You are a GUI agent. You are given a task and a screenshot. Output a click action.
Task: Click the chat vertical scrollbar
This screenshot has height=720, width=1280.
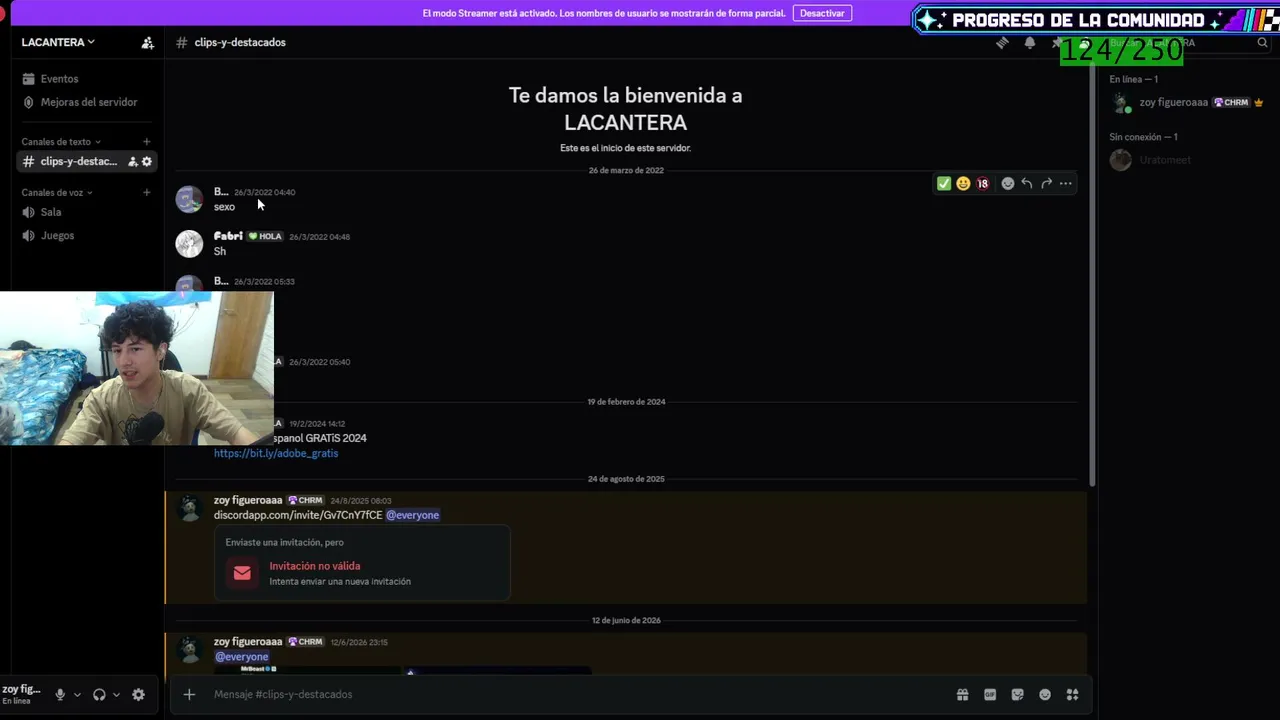(x=1093, y=275)
